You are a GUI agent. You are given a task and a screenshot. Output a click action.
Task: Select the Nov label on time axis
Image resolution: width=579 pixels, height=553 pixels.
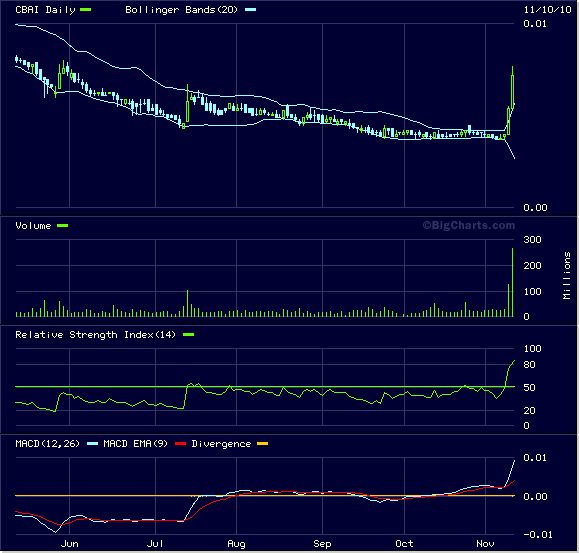pos(485,543)
